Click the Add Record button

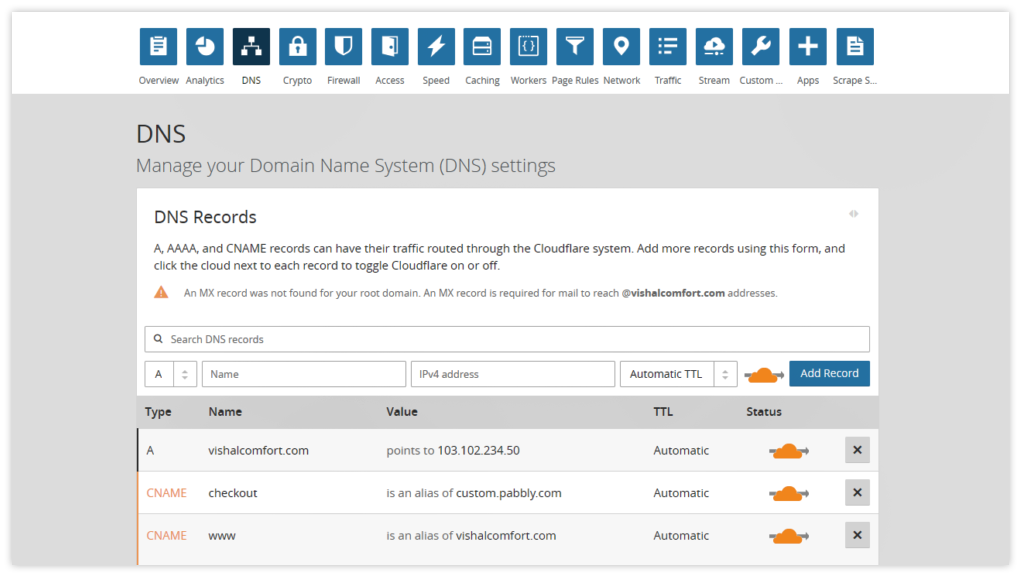coord(829,373)
